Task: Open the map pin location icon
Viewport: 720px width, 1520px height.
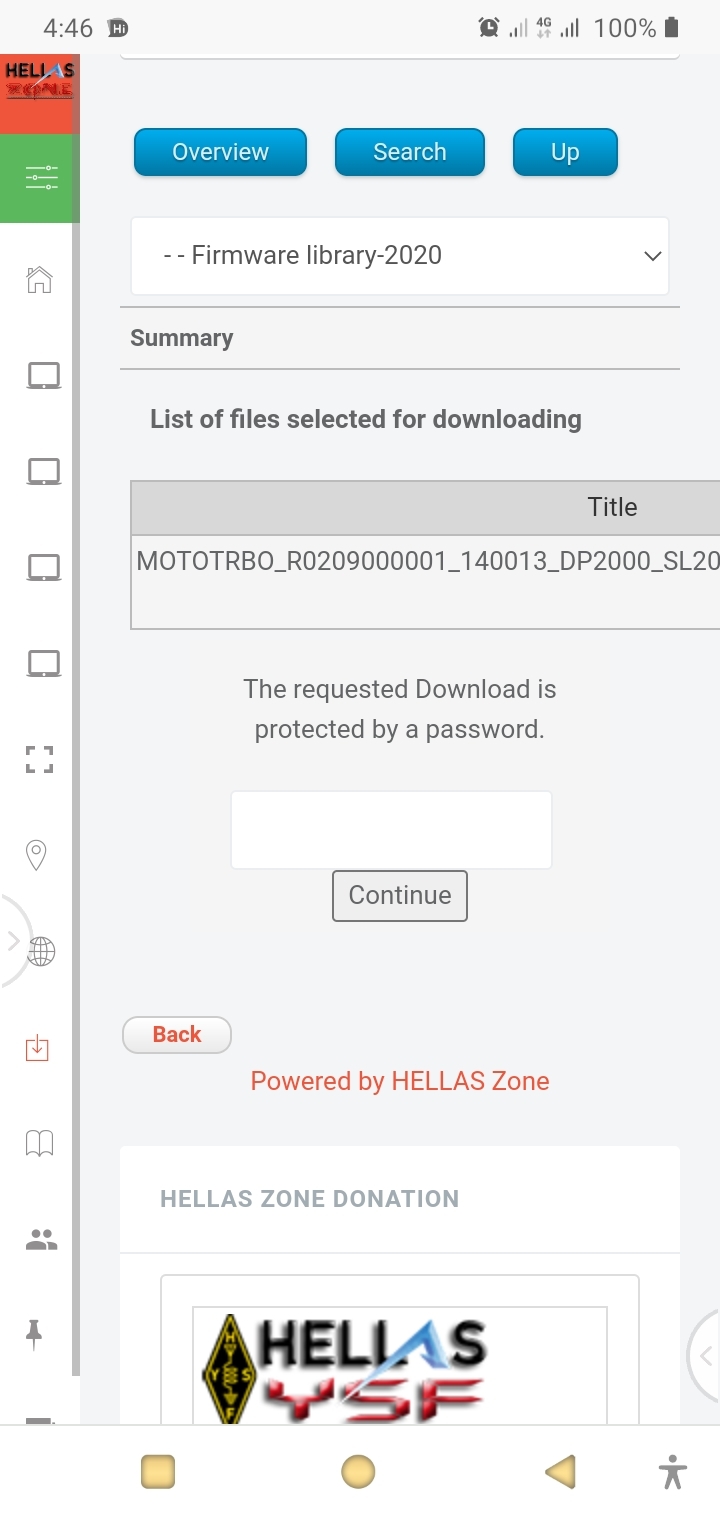Action: point(37,855)
